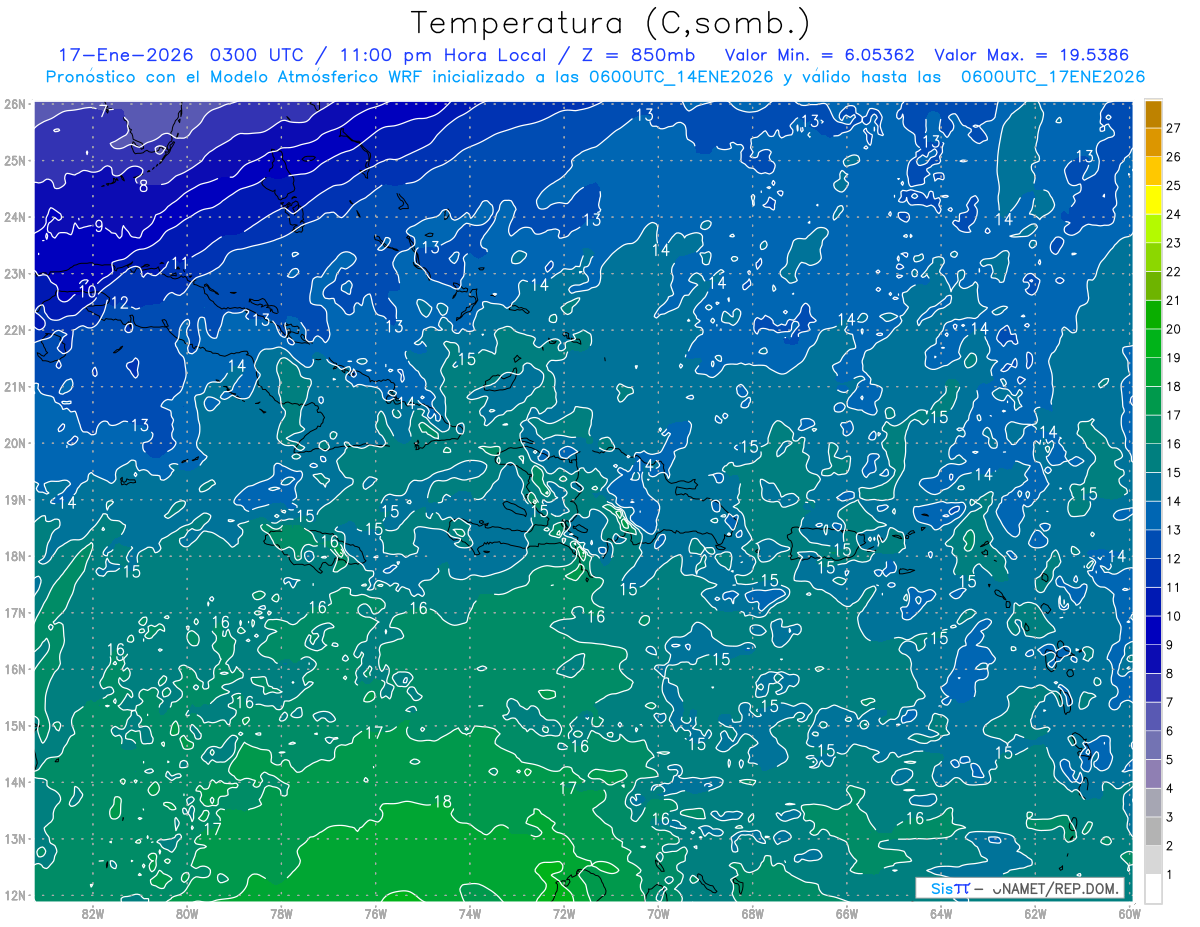
Task: Click the "16N" latitude axis label
Action: coord(15,669)
